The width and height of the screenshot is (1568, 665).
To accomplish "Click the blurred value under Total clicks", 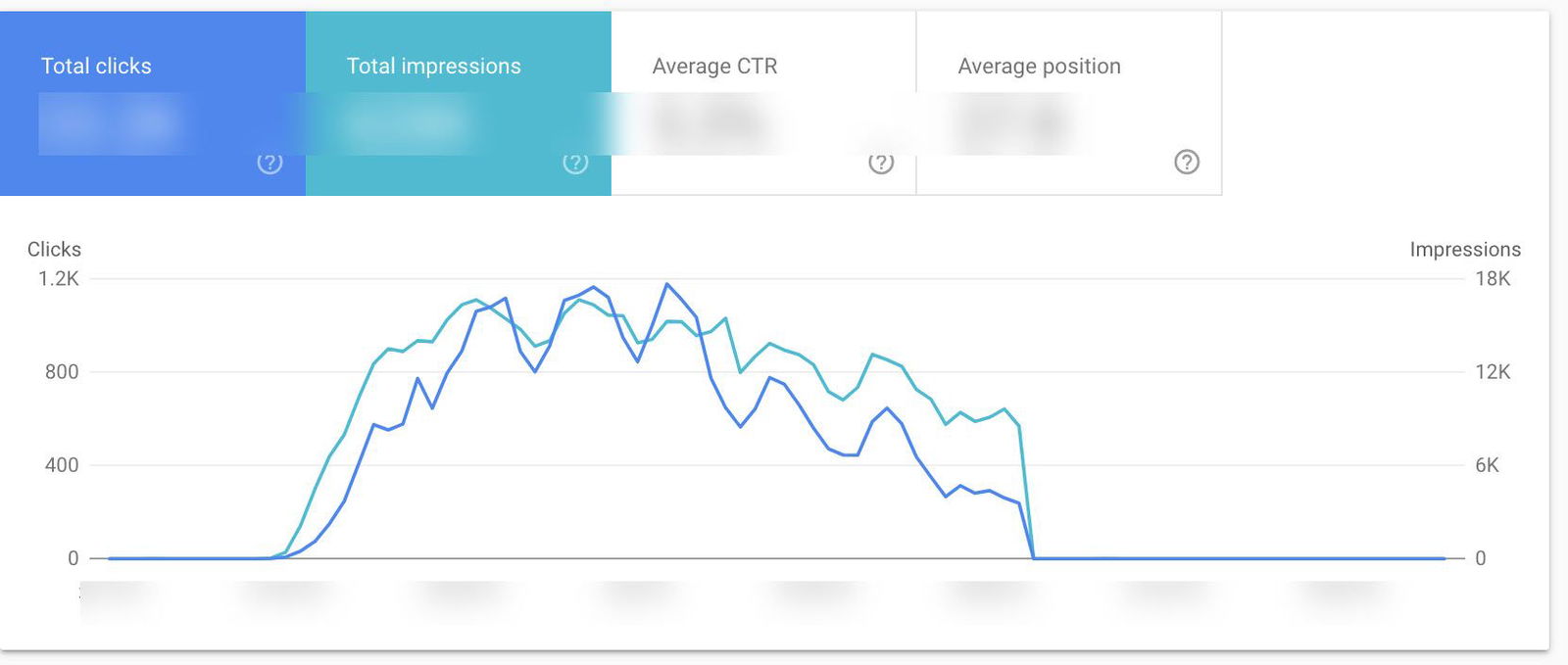I will pyautogui.click(x=108, y=123).
